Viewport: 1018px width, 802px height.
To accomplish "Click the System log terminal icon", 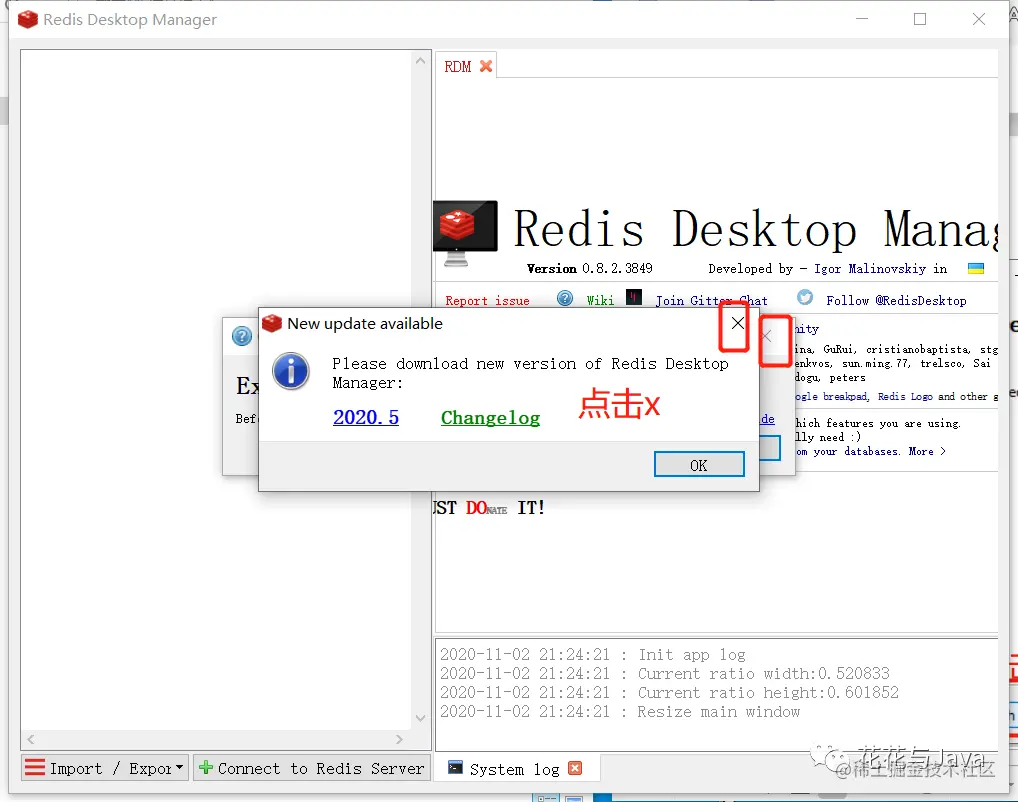I will pyautogui.click(x=456, y=768).
